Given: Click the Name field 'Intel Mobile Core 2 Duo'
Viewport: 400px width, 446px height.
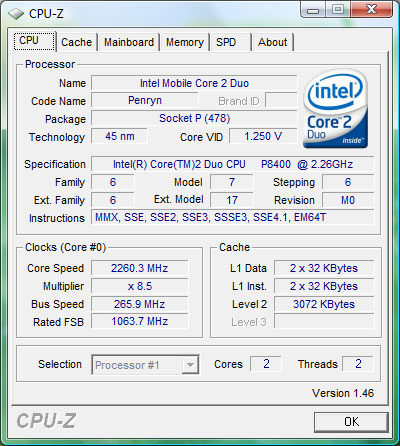Looking at the screenshot, I should pos(194,83).
